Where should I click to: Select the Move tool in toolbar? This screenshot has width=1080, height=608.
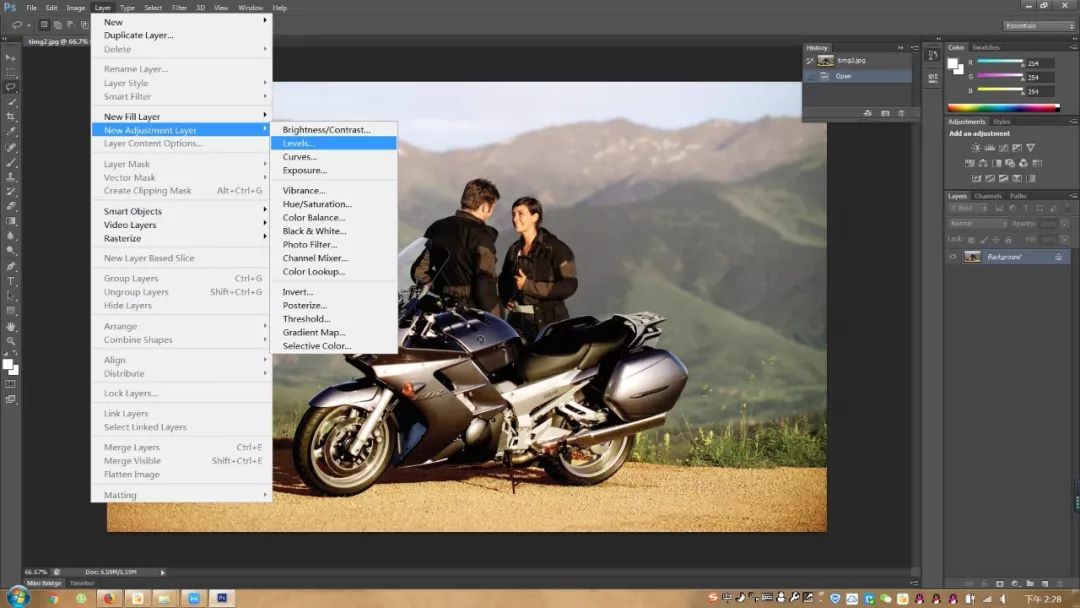coord(11,58)
